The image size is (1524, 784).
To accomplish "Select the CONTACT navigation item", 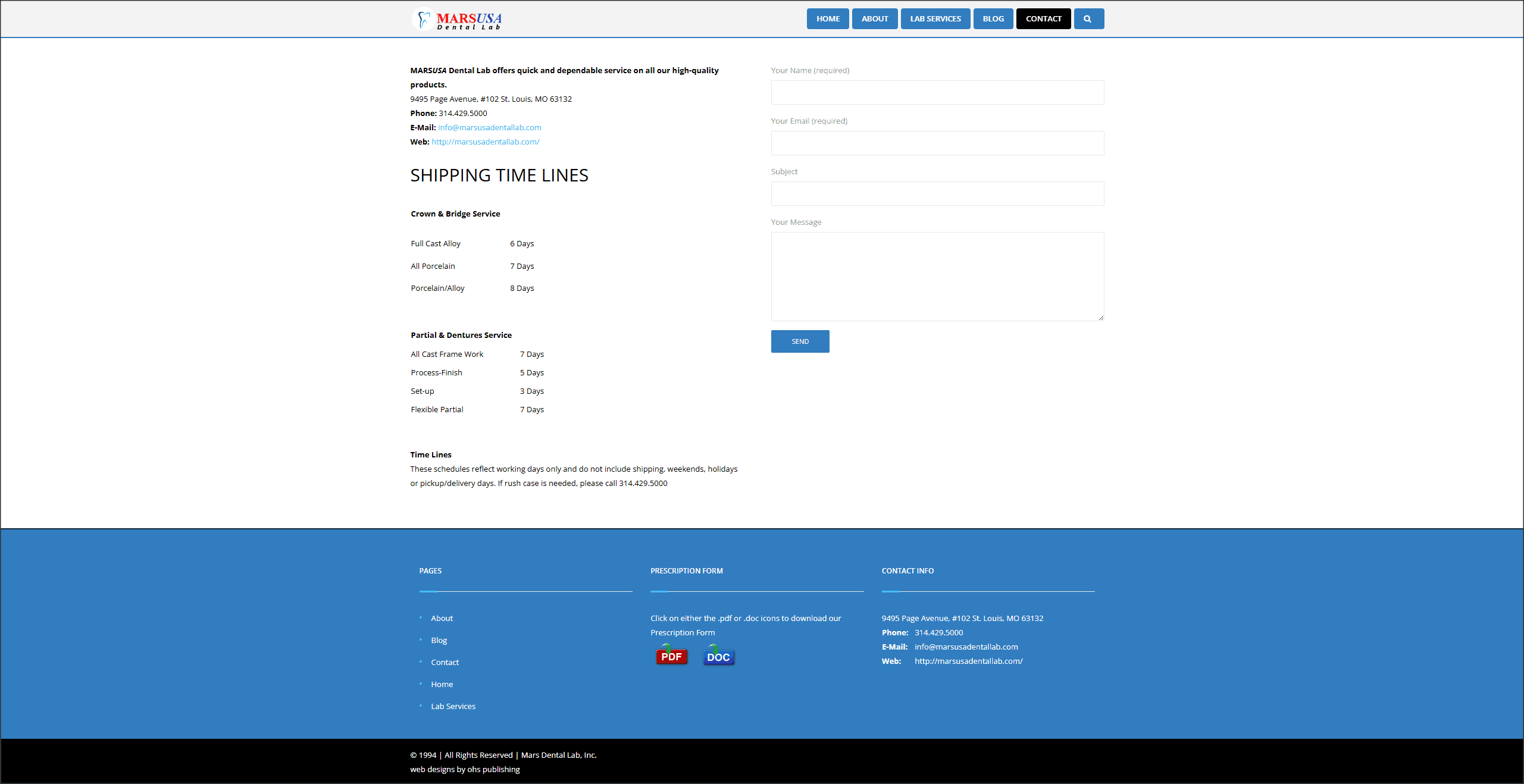I will click(x=1043, y=19).
